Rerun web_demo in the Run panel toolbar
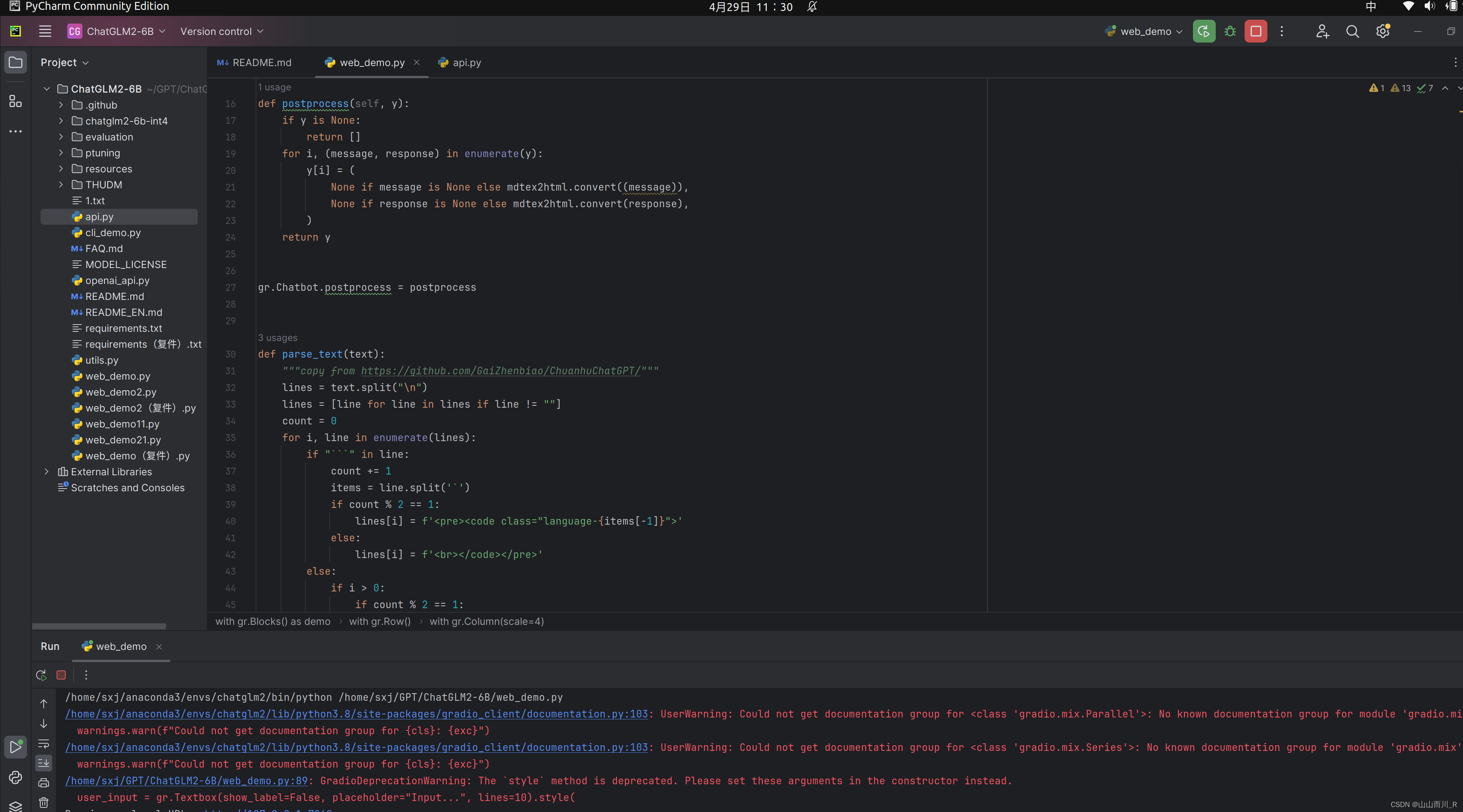This screenshot has height=812, width=1463. (41, 675)
